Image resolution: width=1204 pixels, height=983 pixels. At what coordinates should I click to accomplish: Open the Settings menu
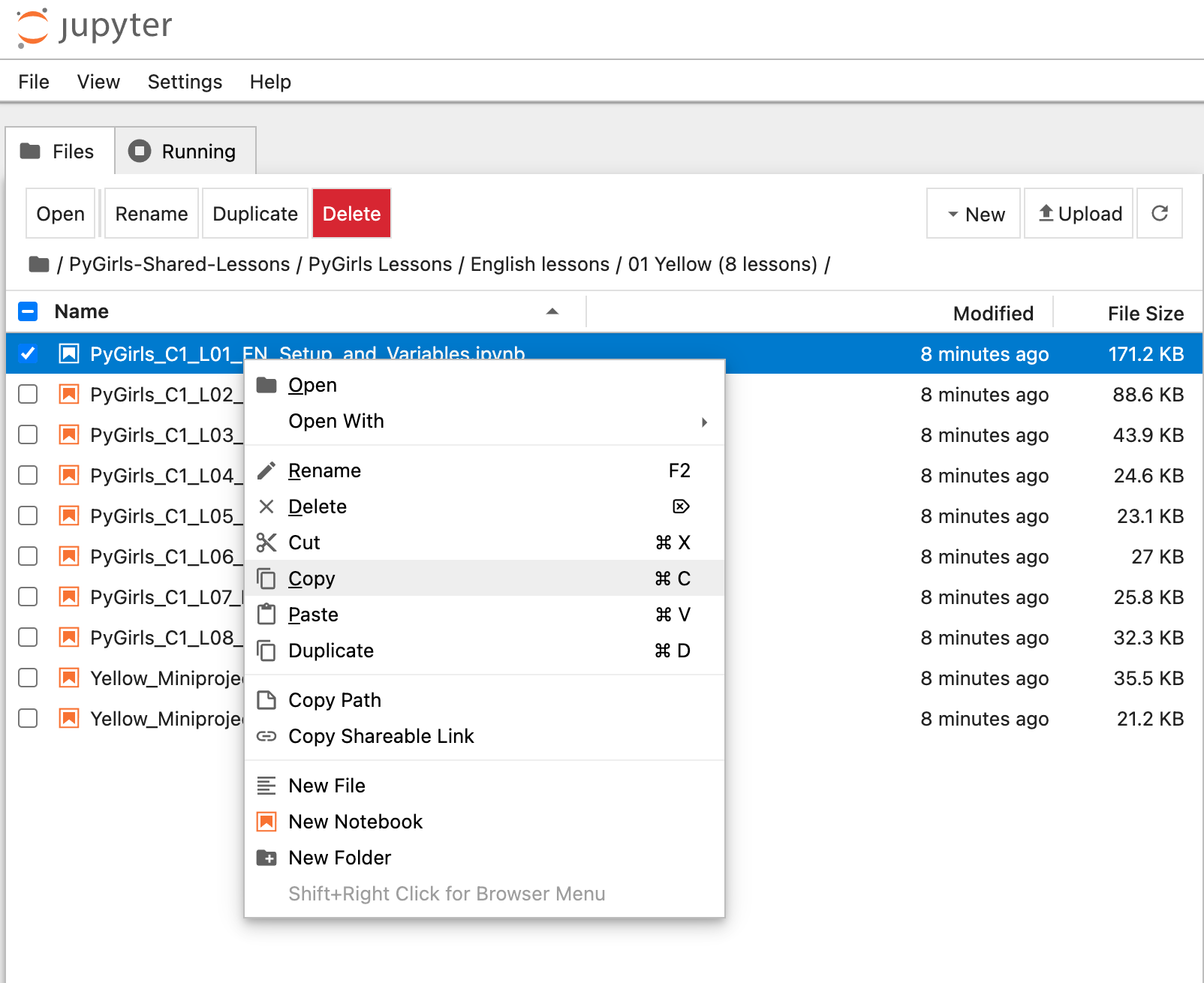point(185,82)
